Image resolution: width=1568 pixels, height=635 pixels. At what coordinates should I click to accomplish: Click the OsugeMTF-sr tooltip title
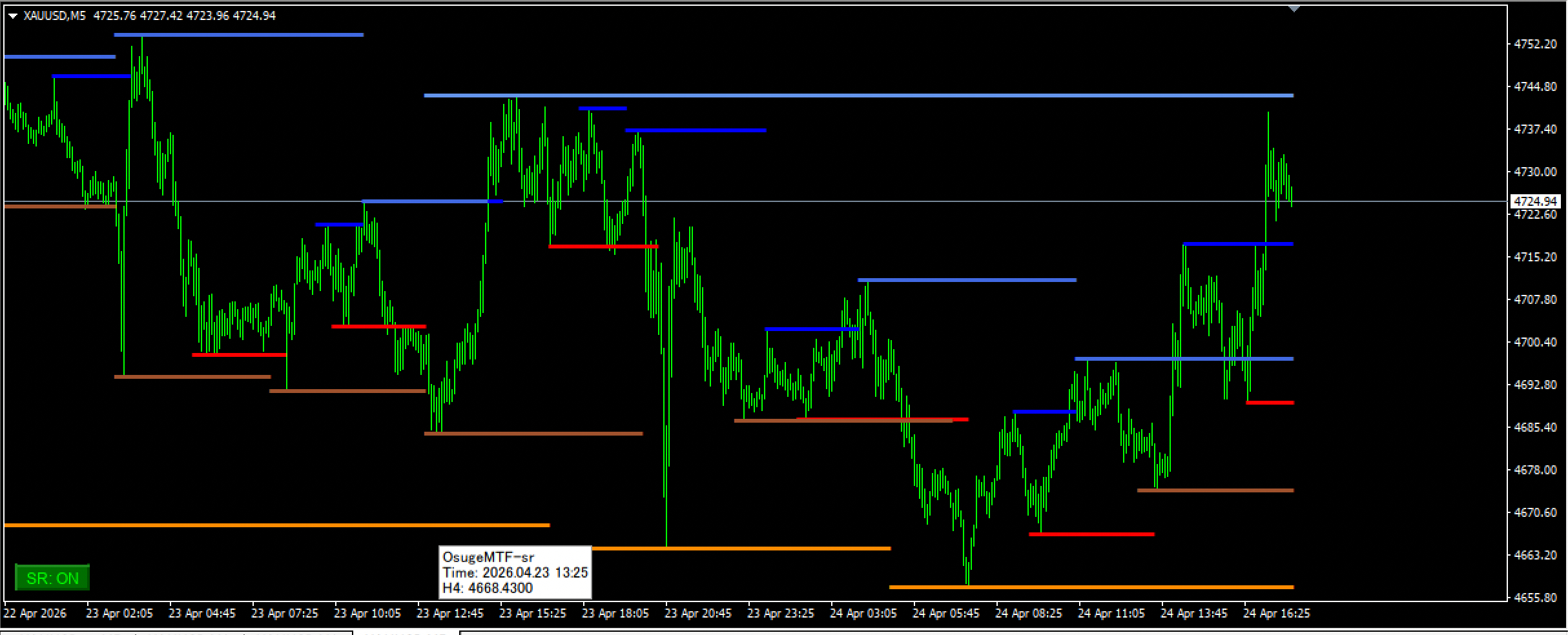pyautogui.click(x=488, y=557)
